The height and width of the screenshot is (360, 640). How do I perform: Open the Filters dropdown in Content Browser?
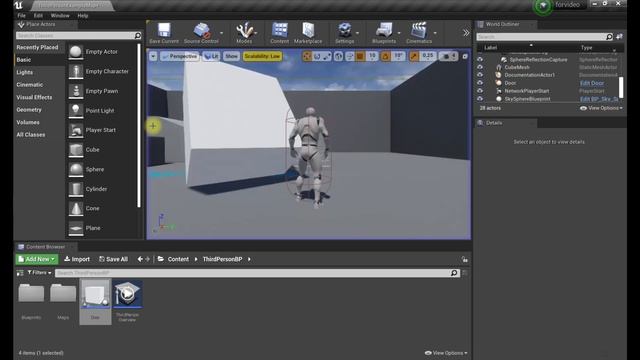[39, 273]
